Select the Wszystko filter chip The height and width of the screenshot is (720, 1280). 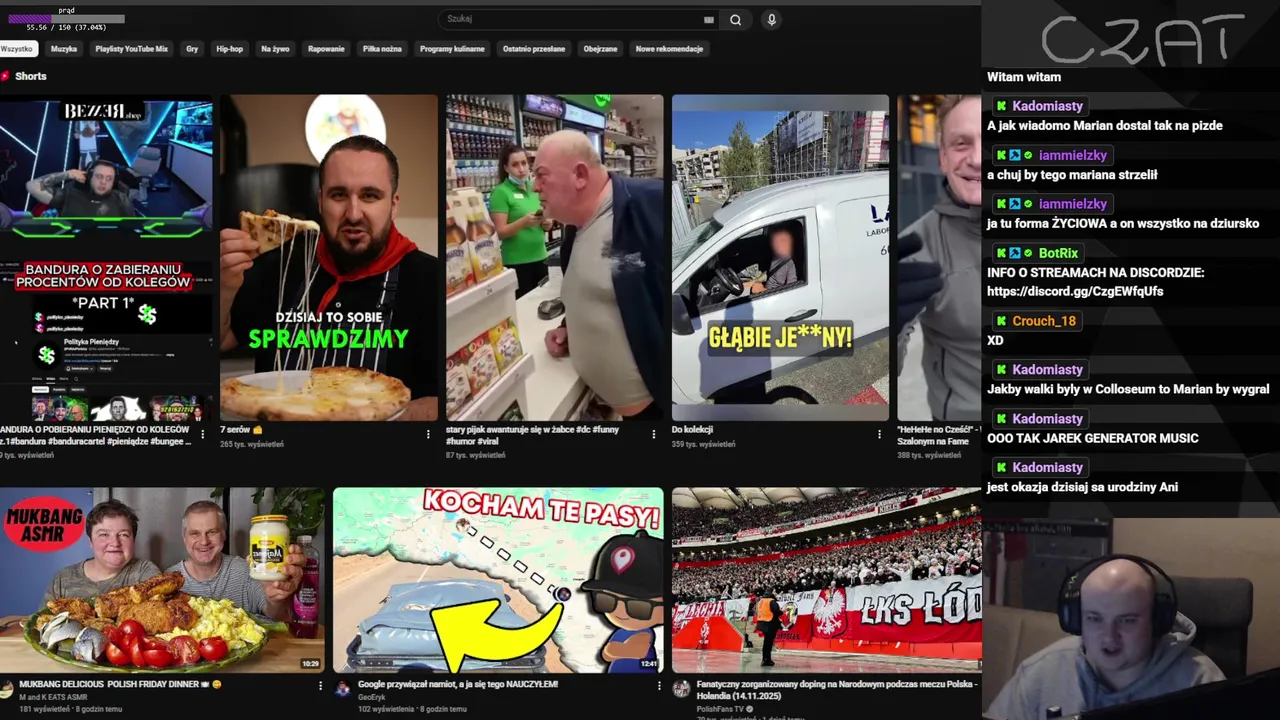[x=17, y=48]
